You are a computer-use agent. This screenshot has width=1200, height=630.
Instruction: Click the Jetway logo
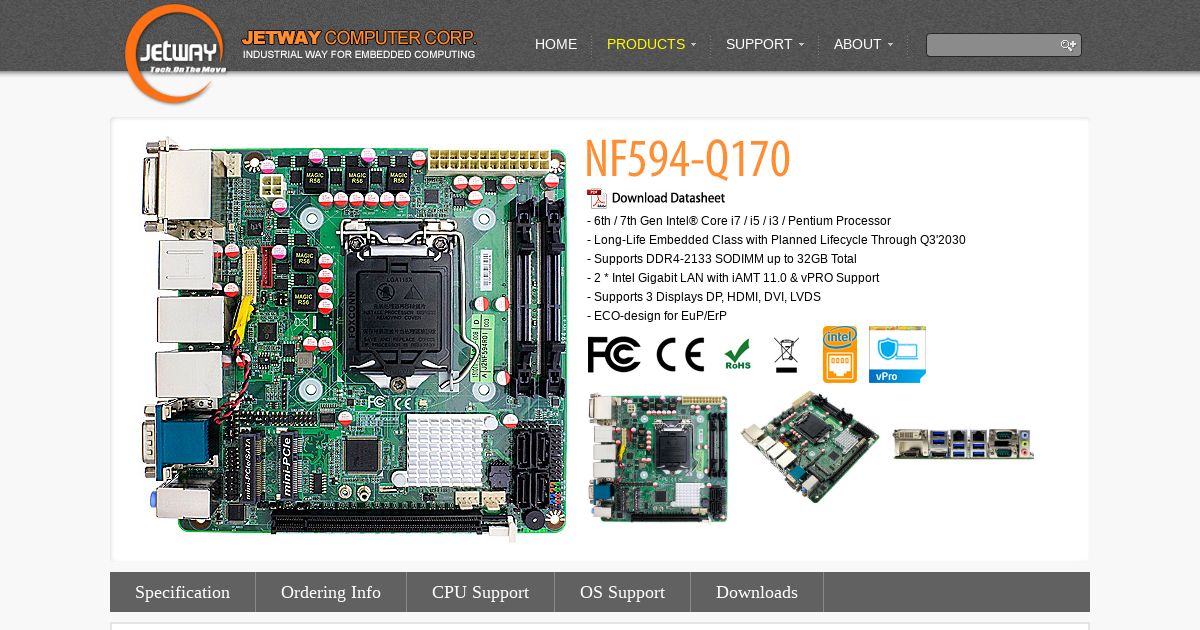pyautogui.click(x=177, y=54)
